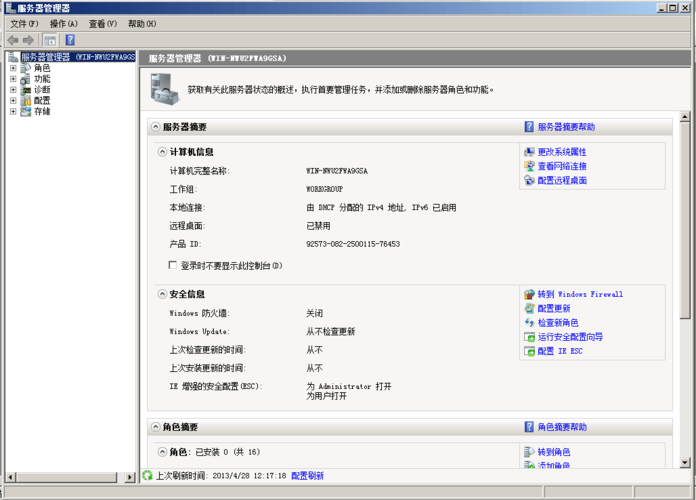Expand the 存储 tree node
The width and height of the screenshot is (696, 500).
click(13, 111)
